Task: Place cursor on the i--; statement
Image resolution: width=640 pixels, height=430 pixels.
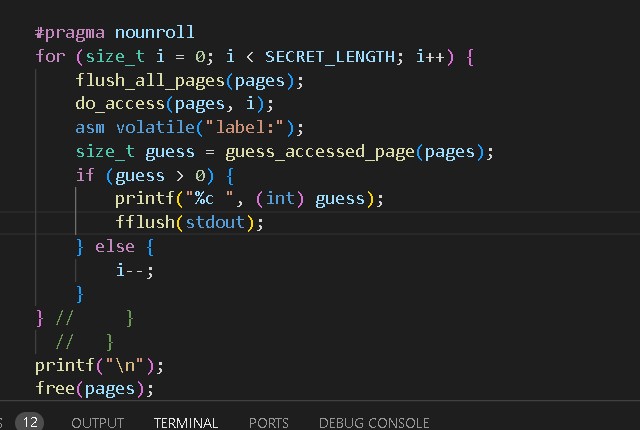Action: click(x=134, y=270)
